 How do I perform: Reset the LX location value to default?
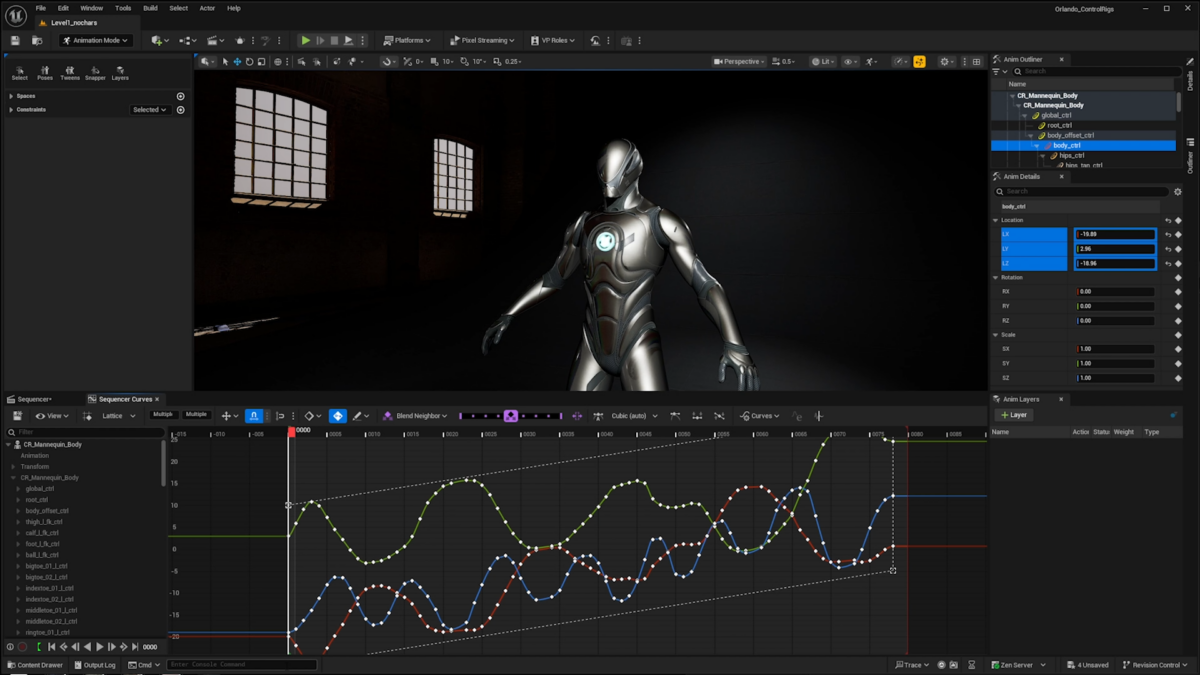click(1167, 235)
